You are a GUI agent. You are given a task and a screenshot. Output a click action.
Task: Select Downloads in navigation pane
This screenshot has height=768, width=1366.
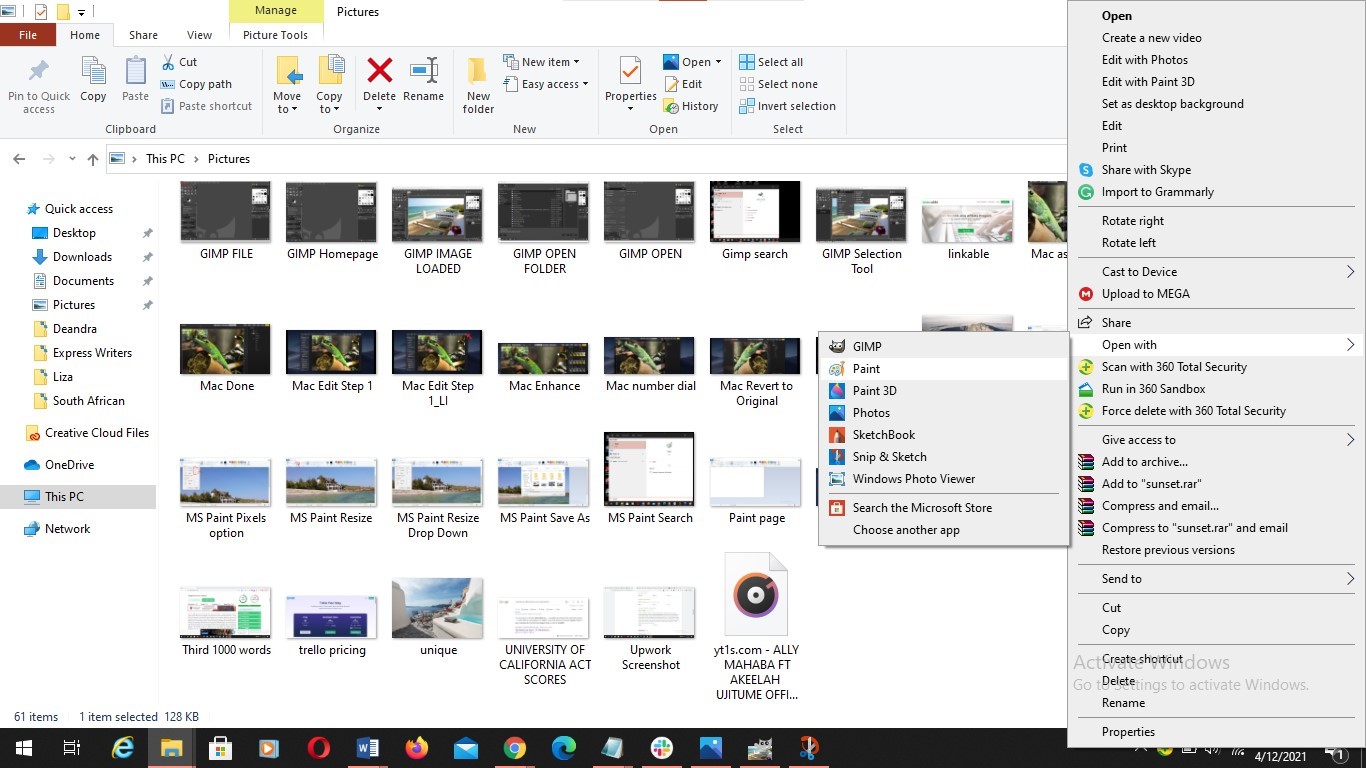82,257
